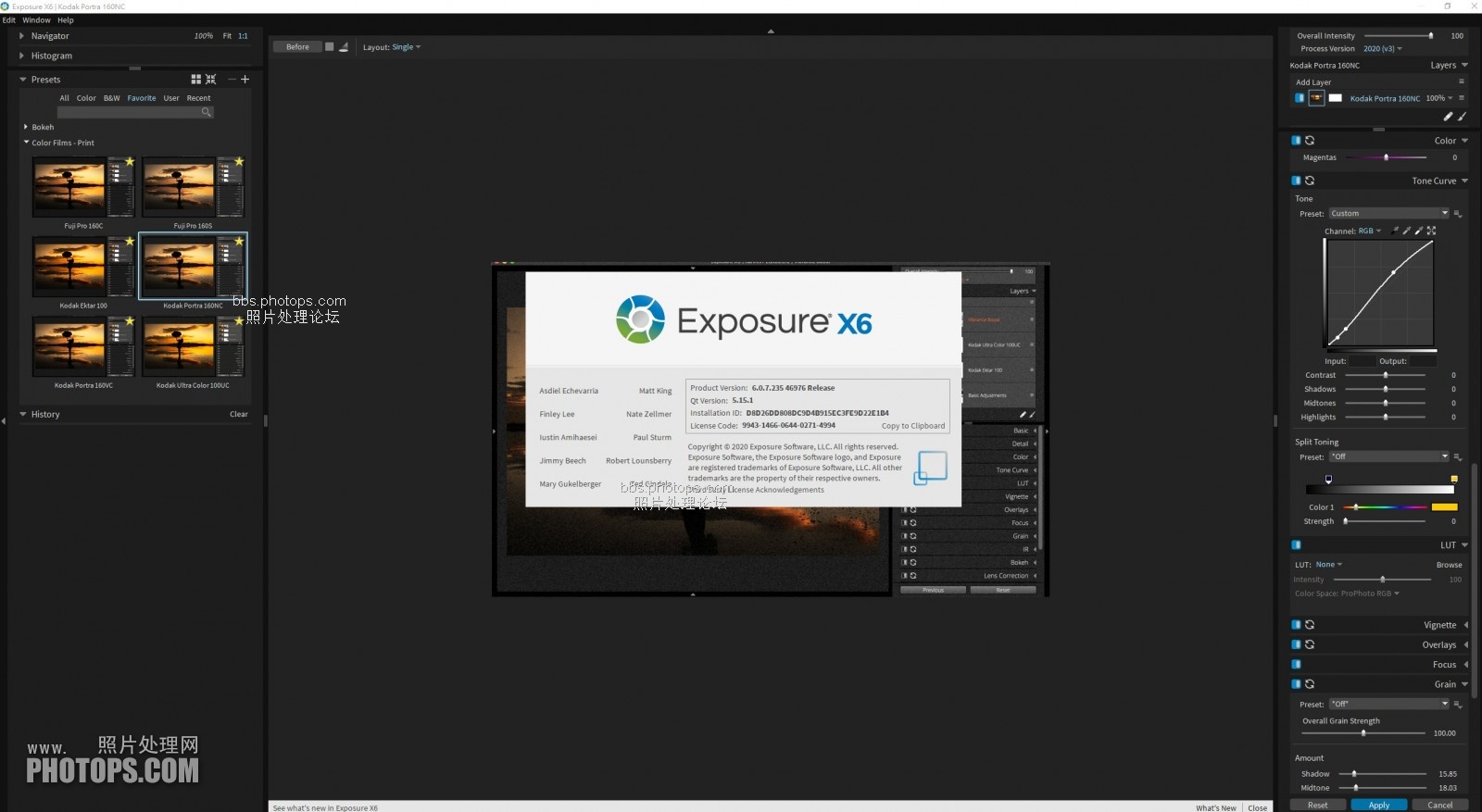Image resolution: width=1482 pixels, height=812 pixels.
Task: Open Grain preset save menu icon
Action: [1458, 705]
